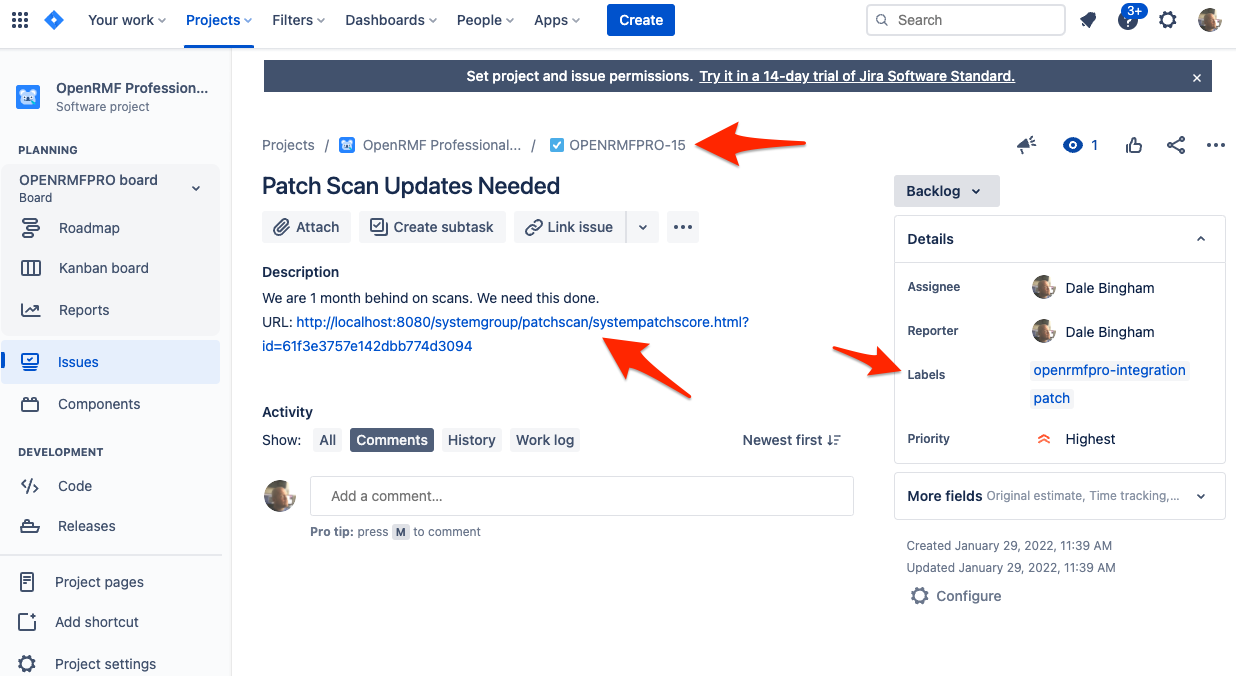This screenshot has height=676, width=1236.
Task: Click Link issue button
Action: (x=570, y=227)
